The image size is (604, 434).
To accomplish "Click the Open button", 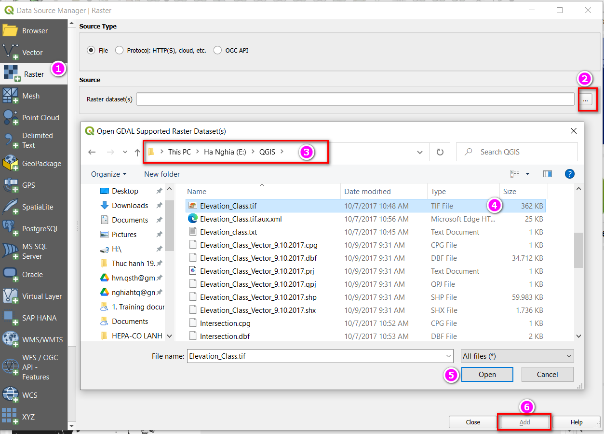I will [x=487, y=374].
